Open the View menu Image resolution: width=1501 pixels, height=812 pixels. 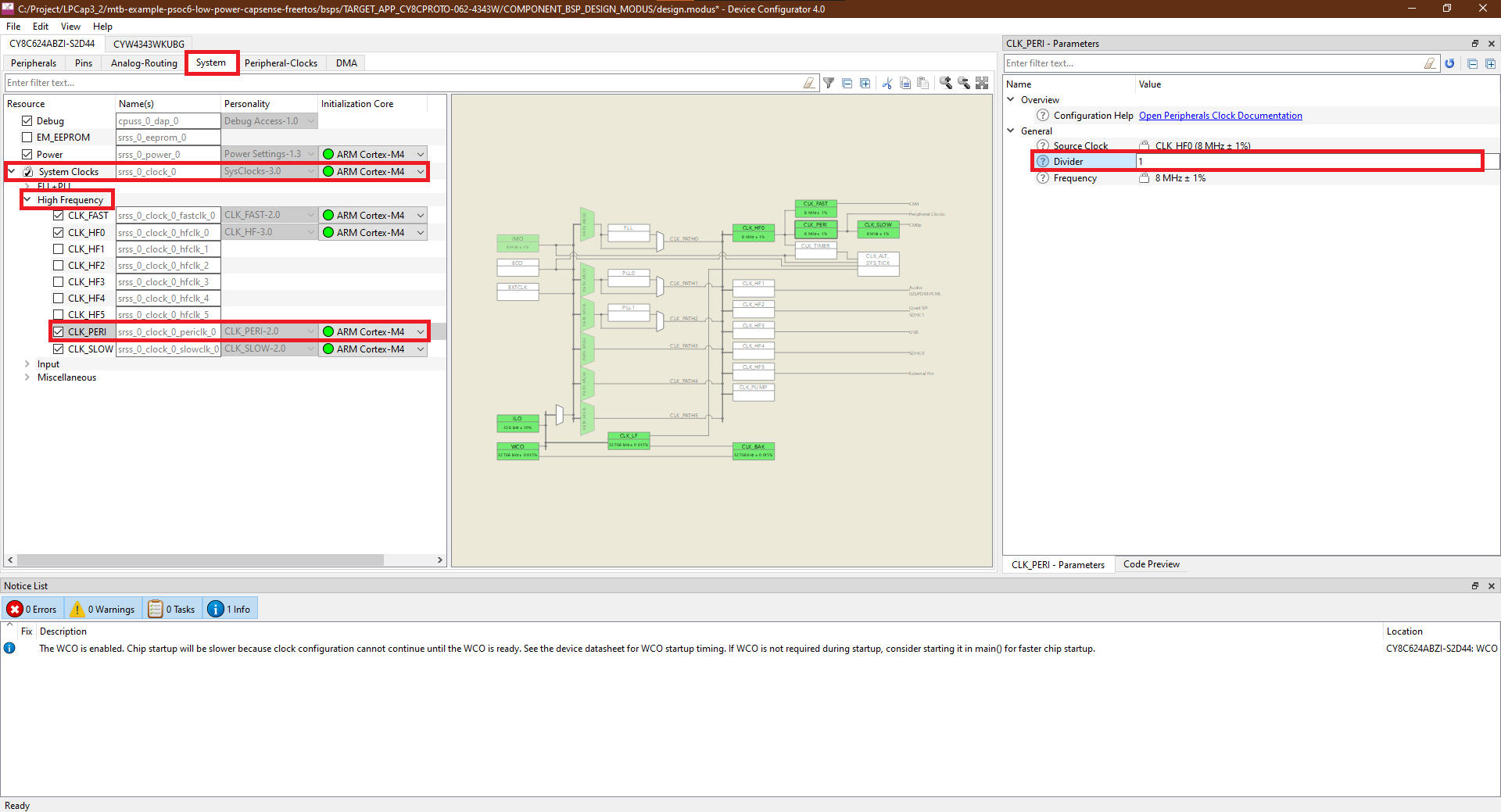(70, 27)
